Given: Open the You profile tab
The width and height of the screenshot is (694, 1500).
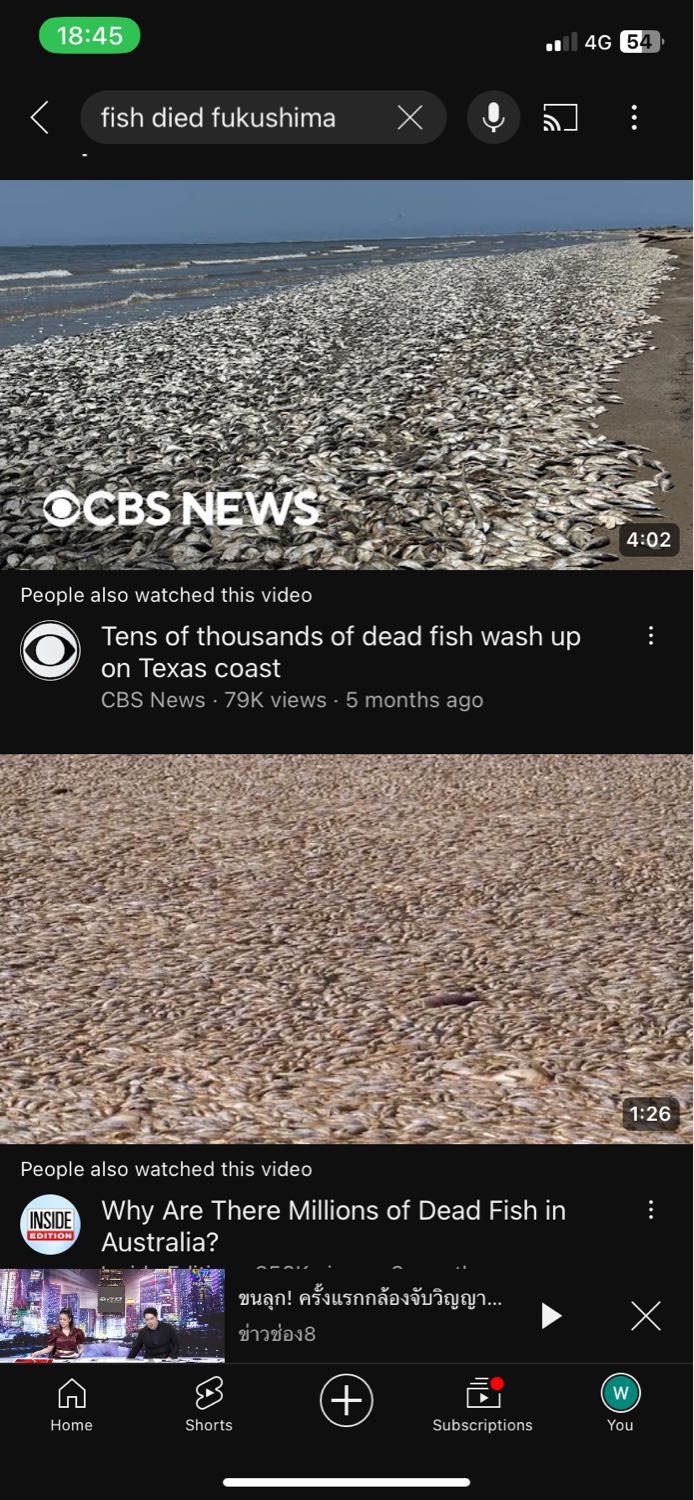Looking at the screenshot, I should point(620,1404).
